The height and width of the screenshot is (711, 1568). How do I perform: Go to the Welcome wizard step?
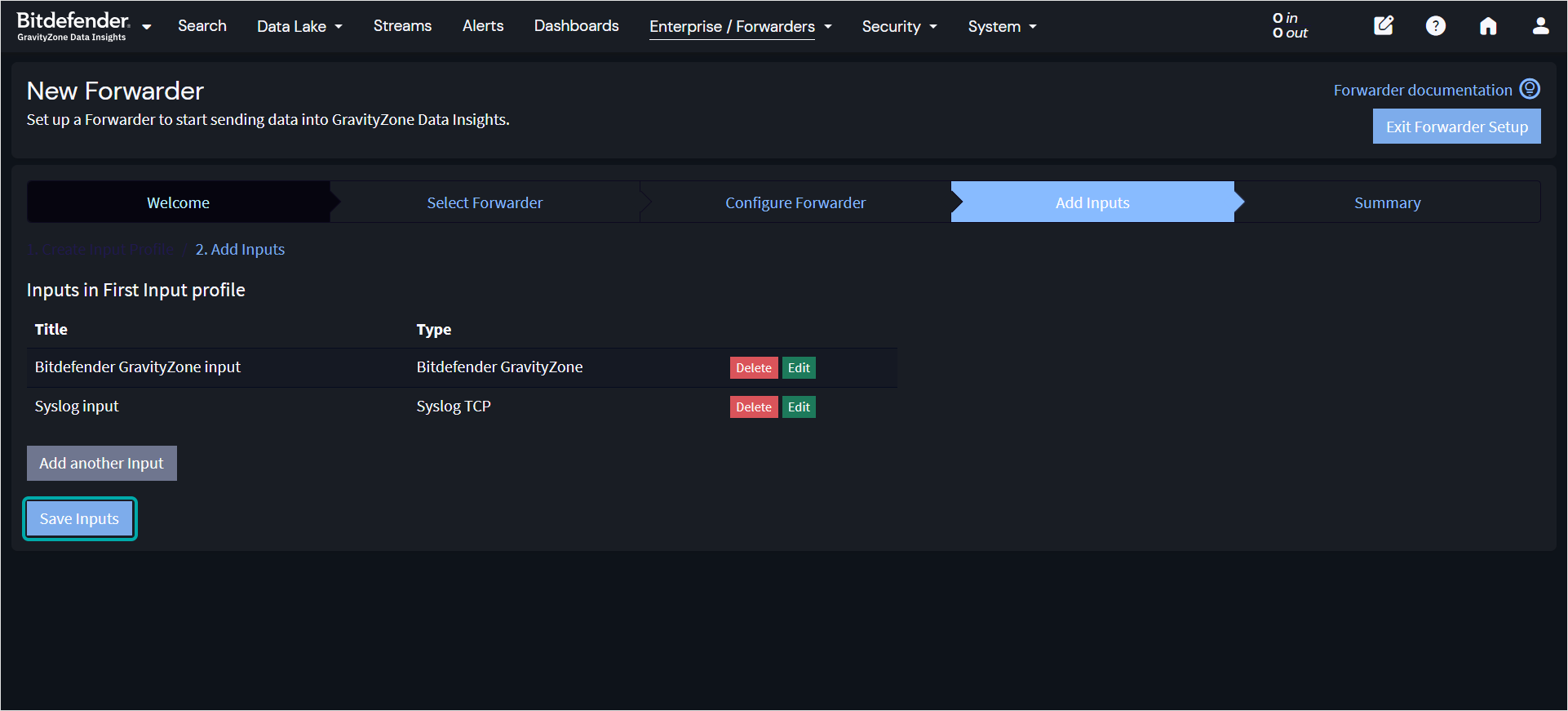coord(178,202)
